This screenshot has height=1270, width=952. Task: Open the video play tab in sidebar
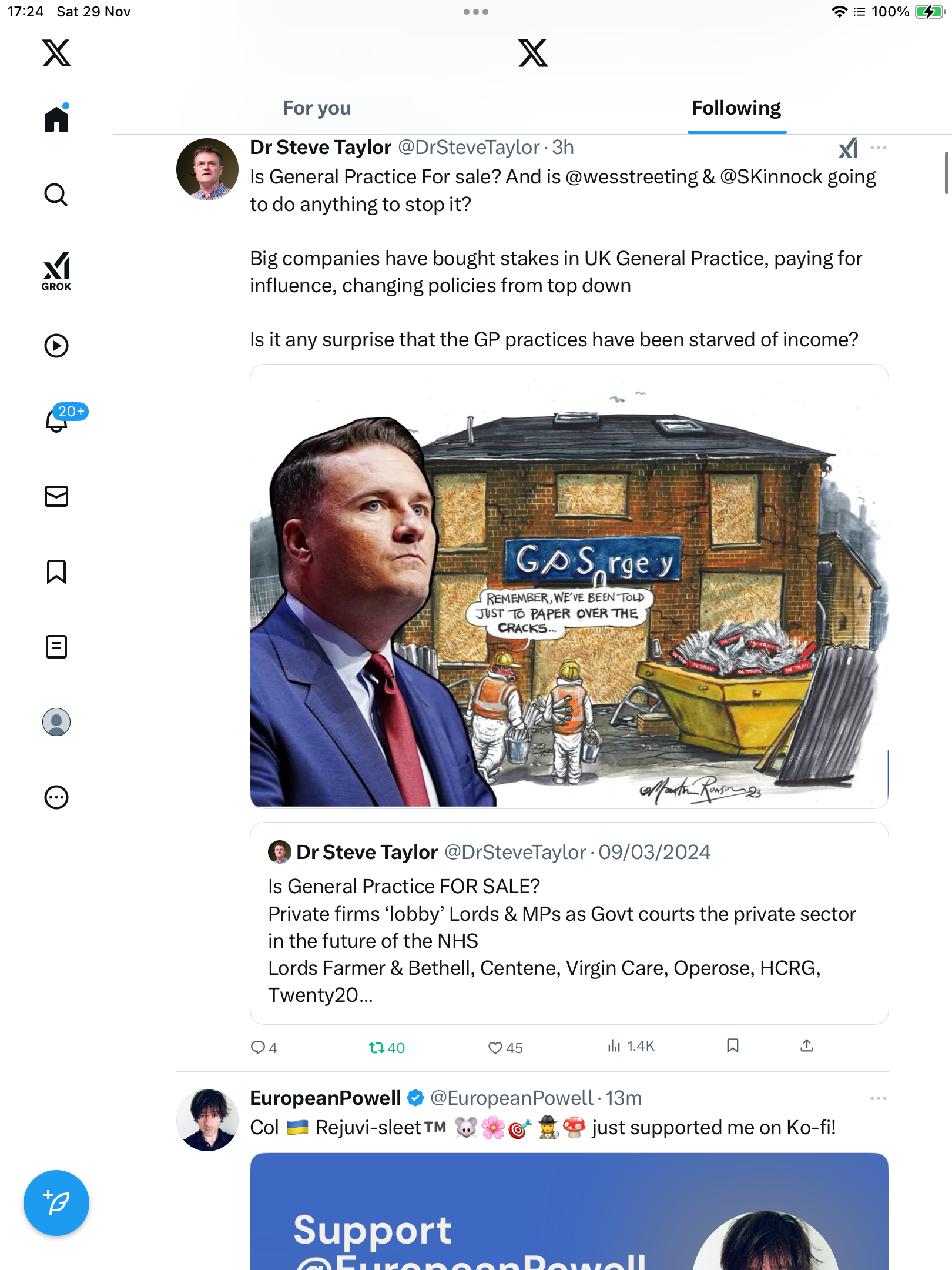point(56,346)
